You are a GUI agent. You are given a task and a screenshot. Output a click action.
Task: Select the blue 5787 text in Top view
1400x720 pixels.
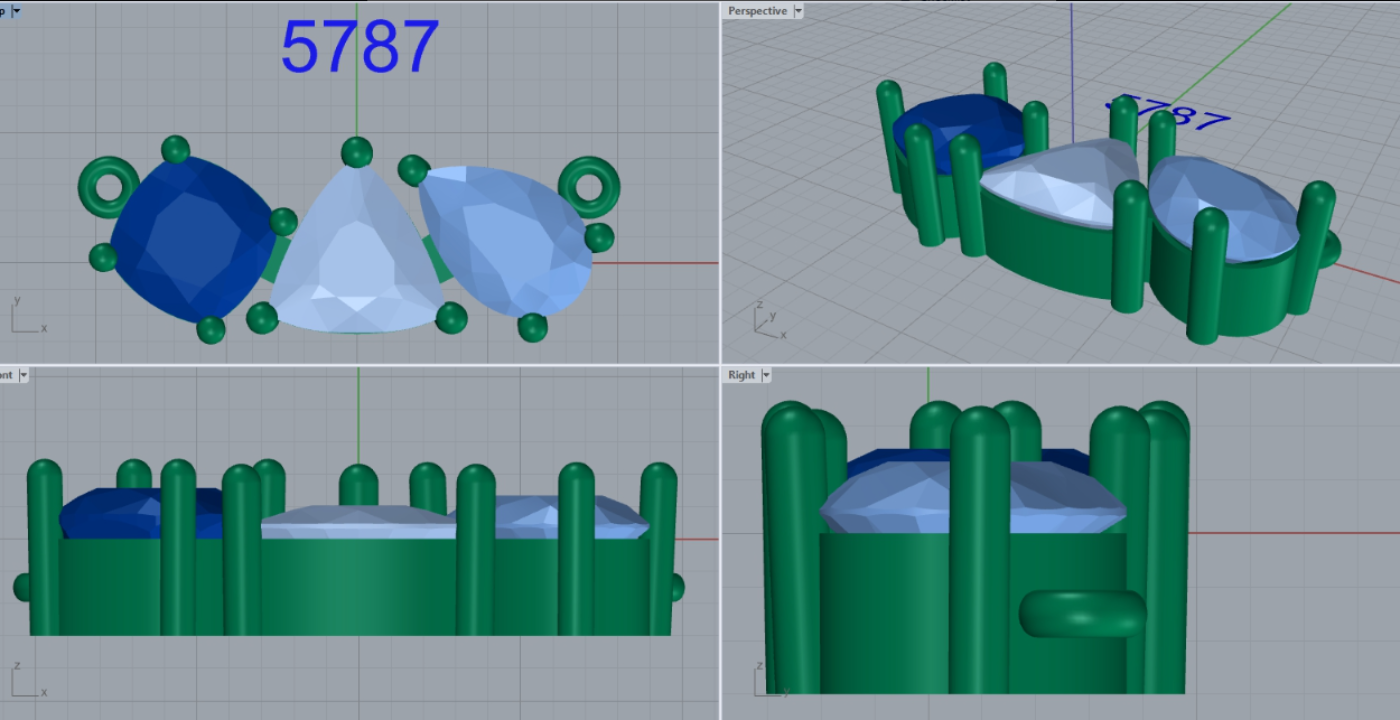pos(359,47)
